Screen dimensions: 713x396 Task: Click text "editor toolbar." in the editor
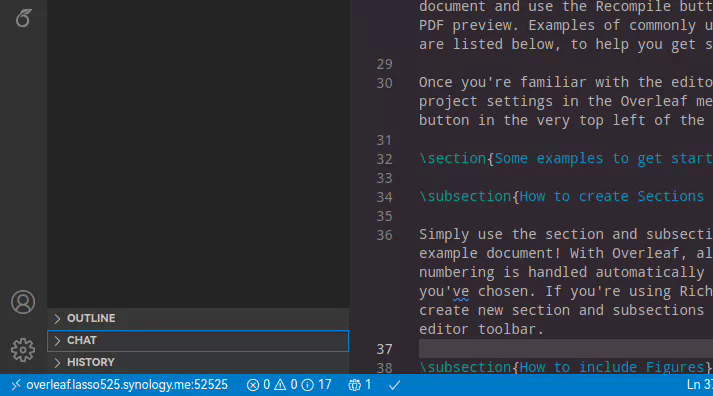(x=481, y=329)
